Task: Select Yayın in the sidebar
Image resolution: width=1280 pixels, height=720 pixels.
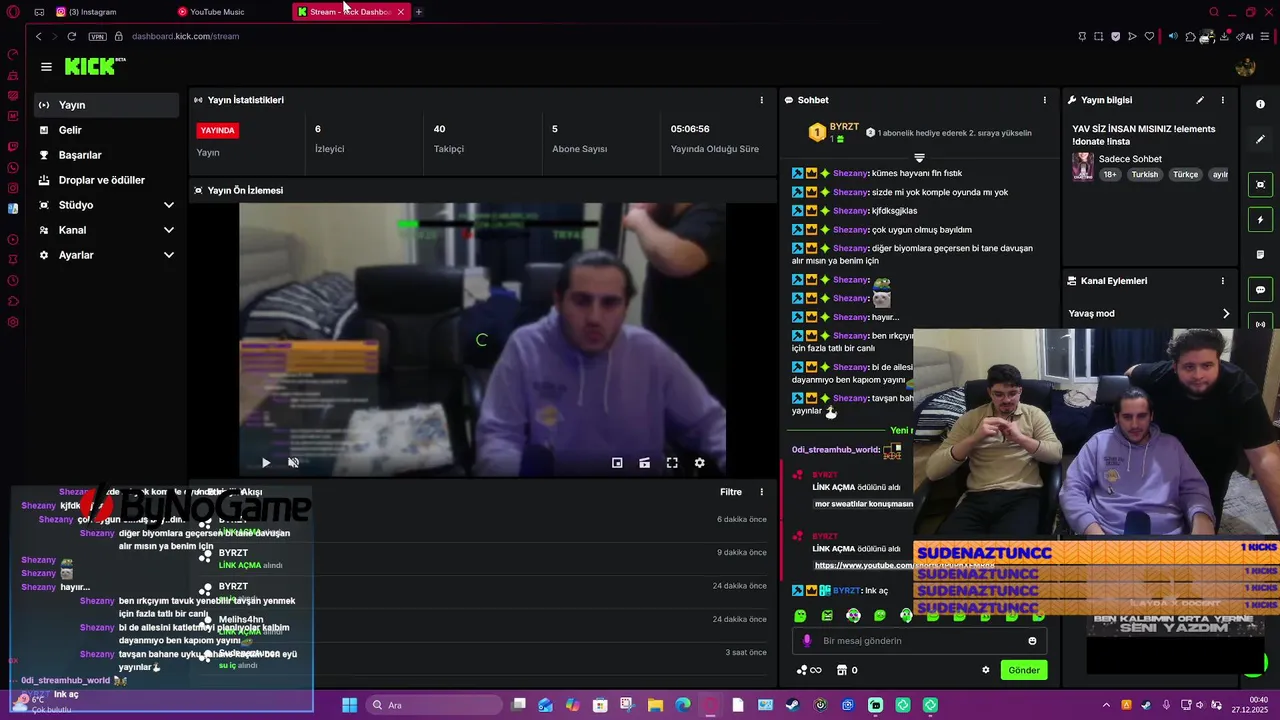Action: pos(106,105)
